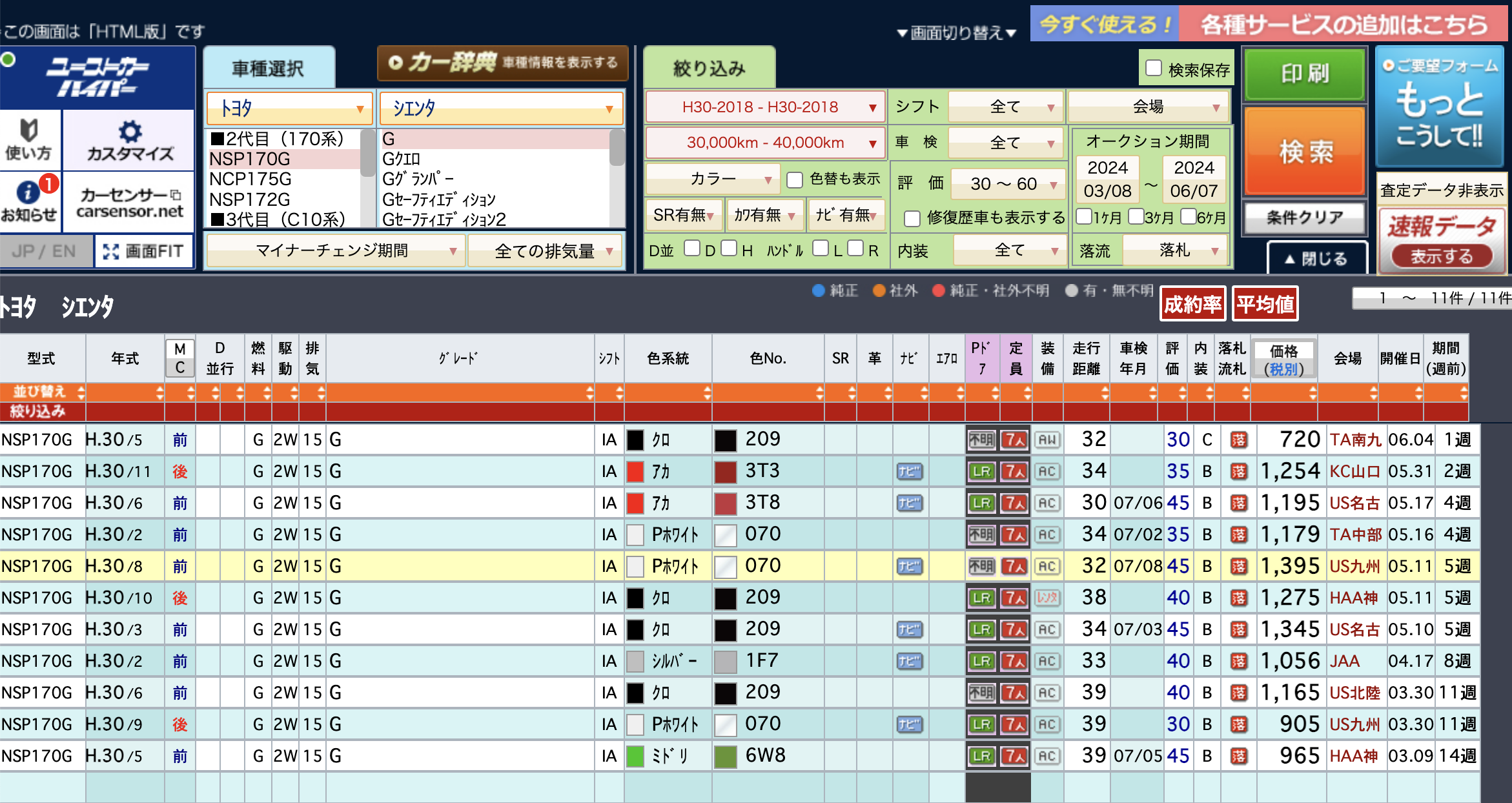Viewport: 1512px width, 803px height.
Task: Click the sort arrows under 価格 column
Action: click(x=1313, y=392)
